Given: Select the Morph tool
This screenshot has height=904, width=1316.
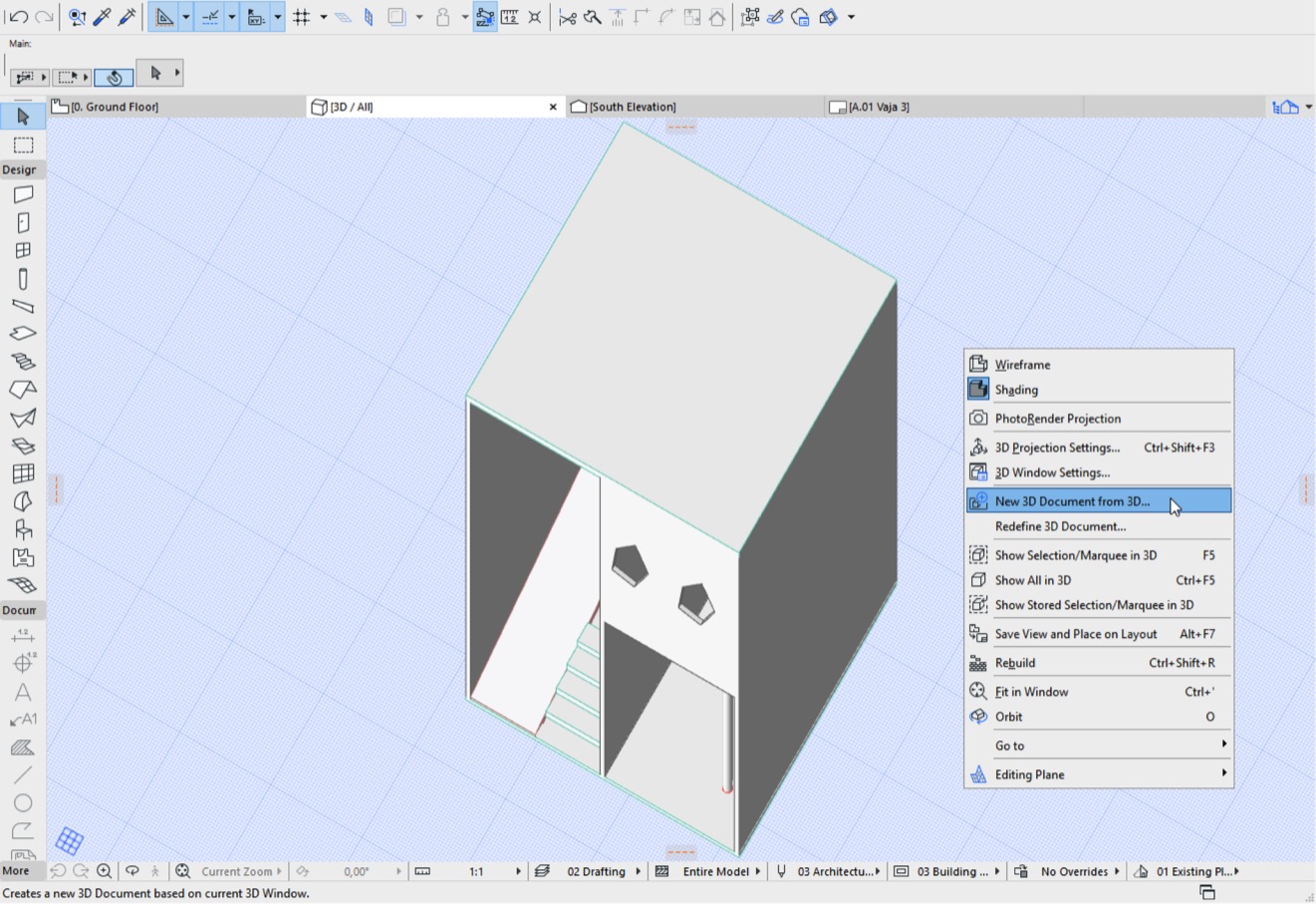Looking at the screenshot, I should click(23, 501).
